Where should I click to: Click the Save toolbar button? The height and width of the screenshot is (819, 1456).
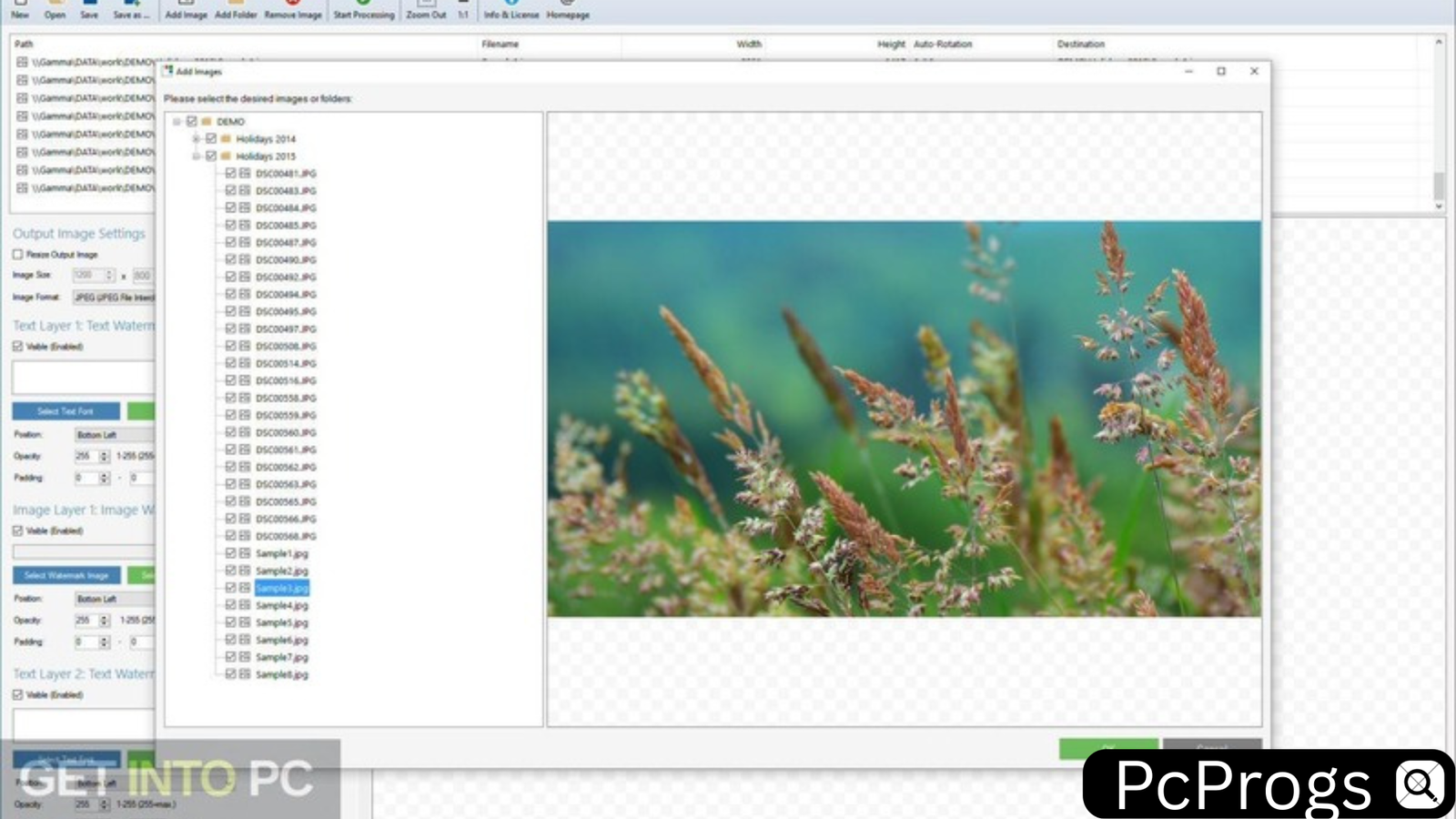point(89,10)
